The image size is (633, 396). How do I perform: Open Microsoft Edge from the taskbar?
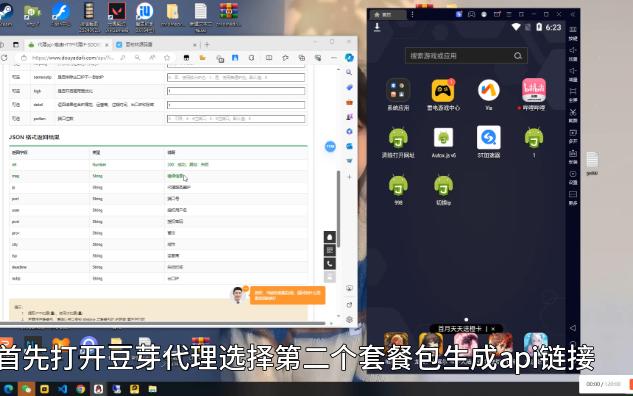[9, 389]
